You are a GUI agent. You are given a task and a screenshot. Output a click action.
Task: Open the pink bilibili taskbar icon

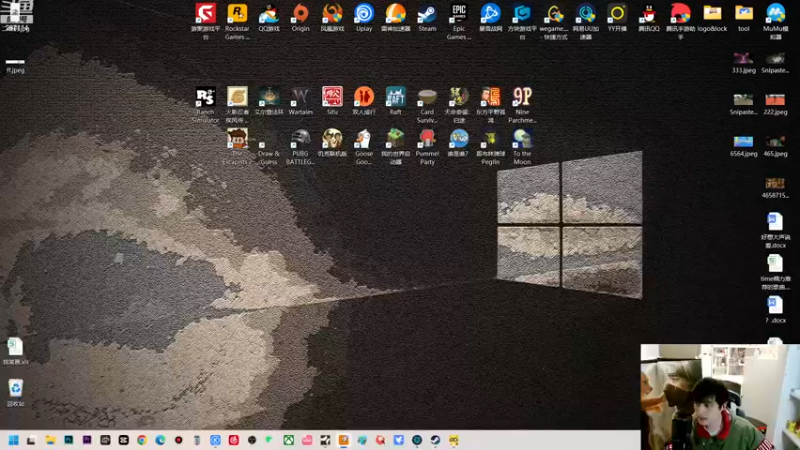point(307,440)
